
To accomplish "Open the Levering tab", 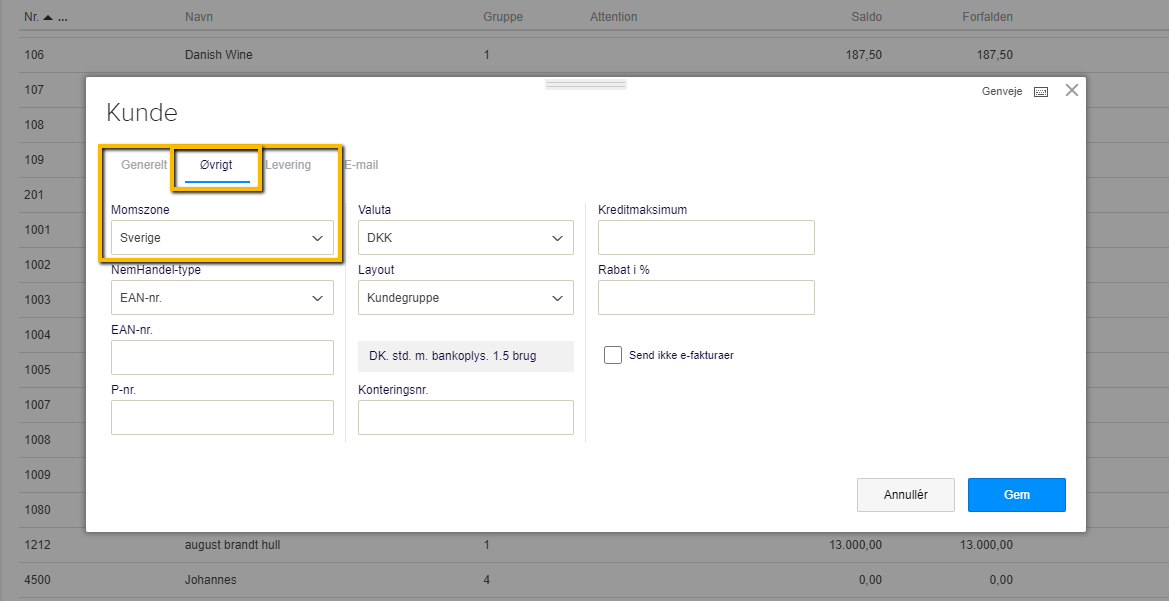I will tap(288, 165).
